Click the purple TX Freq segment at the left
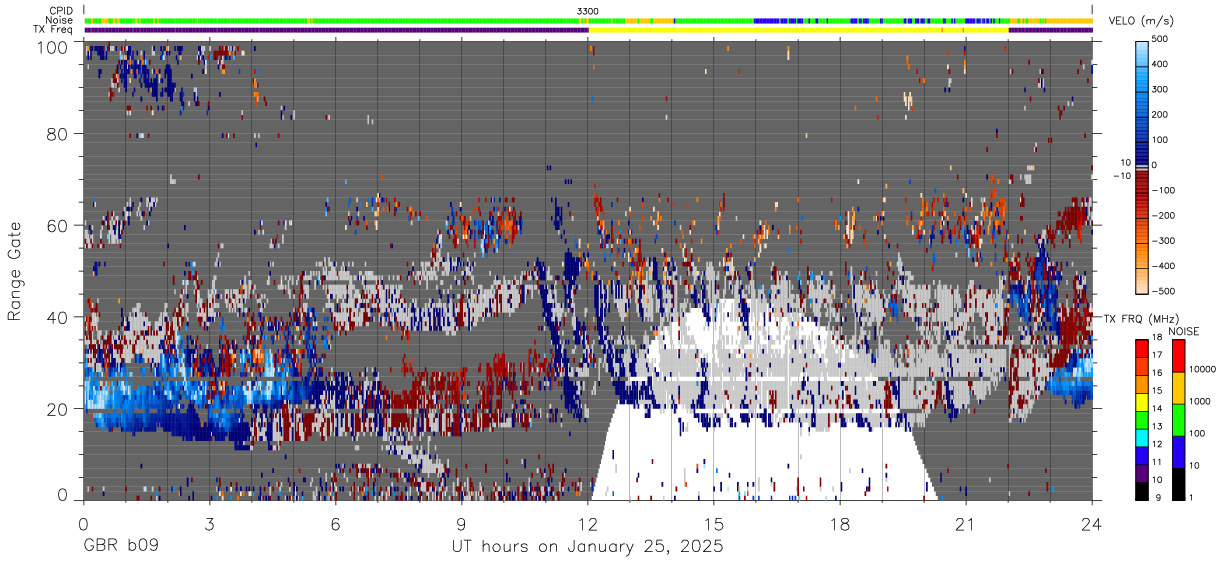Screen dimensions: 1228x567 [x=336, y=30]
